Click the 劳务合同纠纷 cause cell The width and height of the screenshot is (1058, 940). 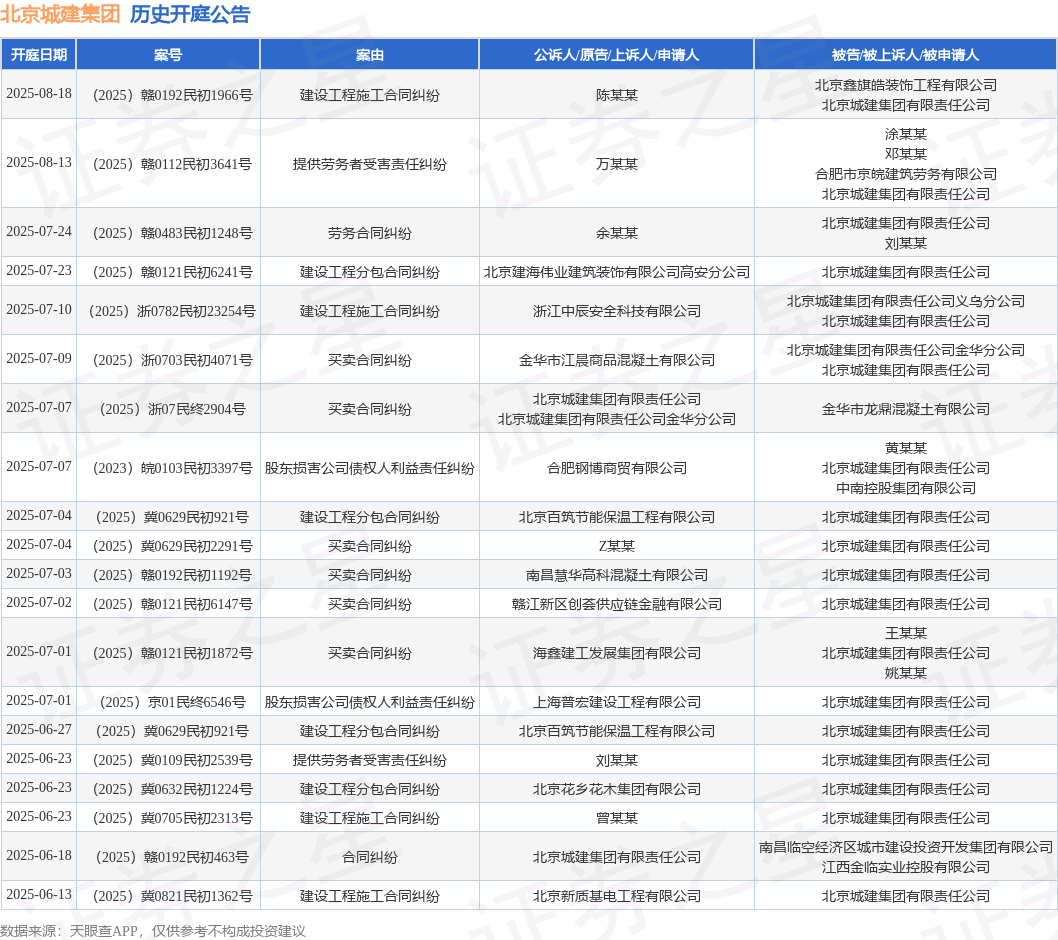point(370,233)
